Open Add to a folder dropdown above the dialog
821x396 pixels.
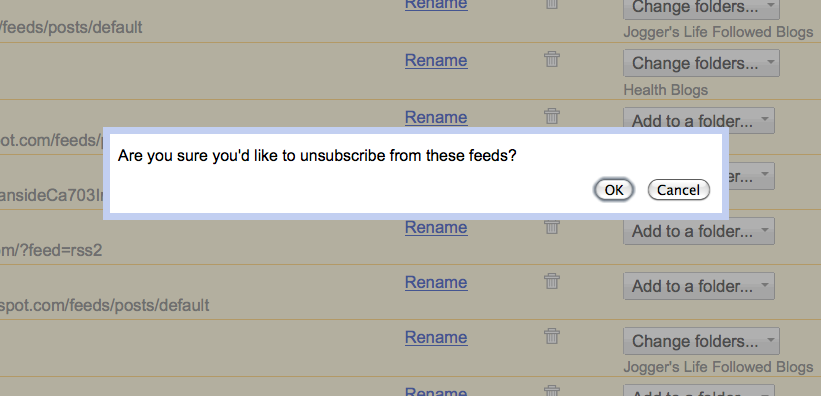pos(698,120)
